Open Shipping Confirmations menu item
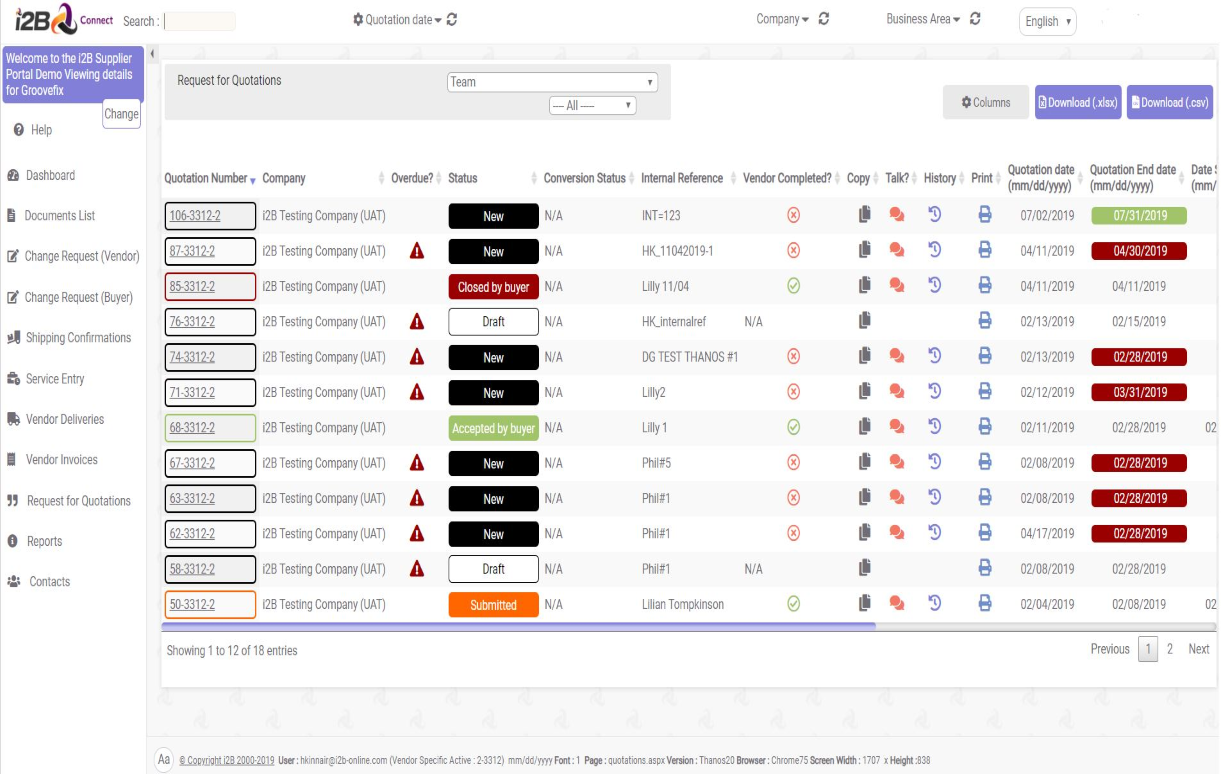1223x774 pixels. 78,338
